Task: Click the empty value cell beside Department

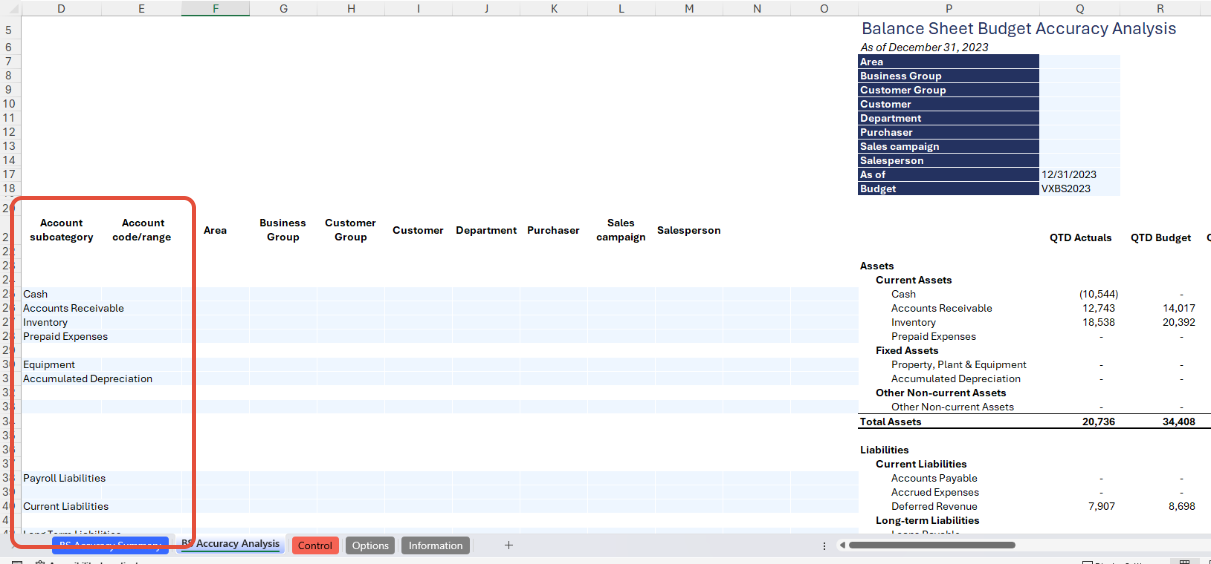Action: [1079, 118]
